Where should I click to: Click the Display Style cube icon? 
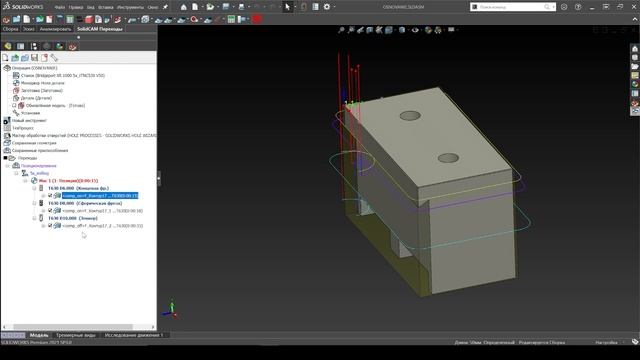(402, 30)
